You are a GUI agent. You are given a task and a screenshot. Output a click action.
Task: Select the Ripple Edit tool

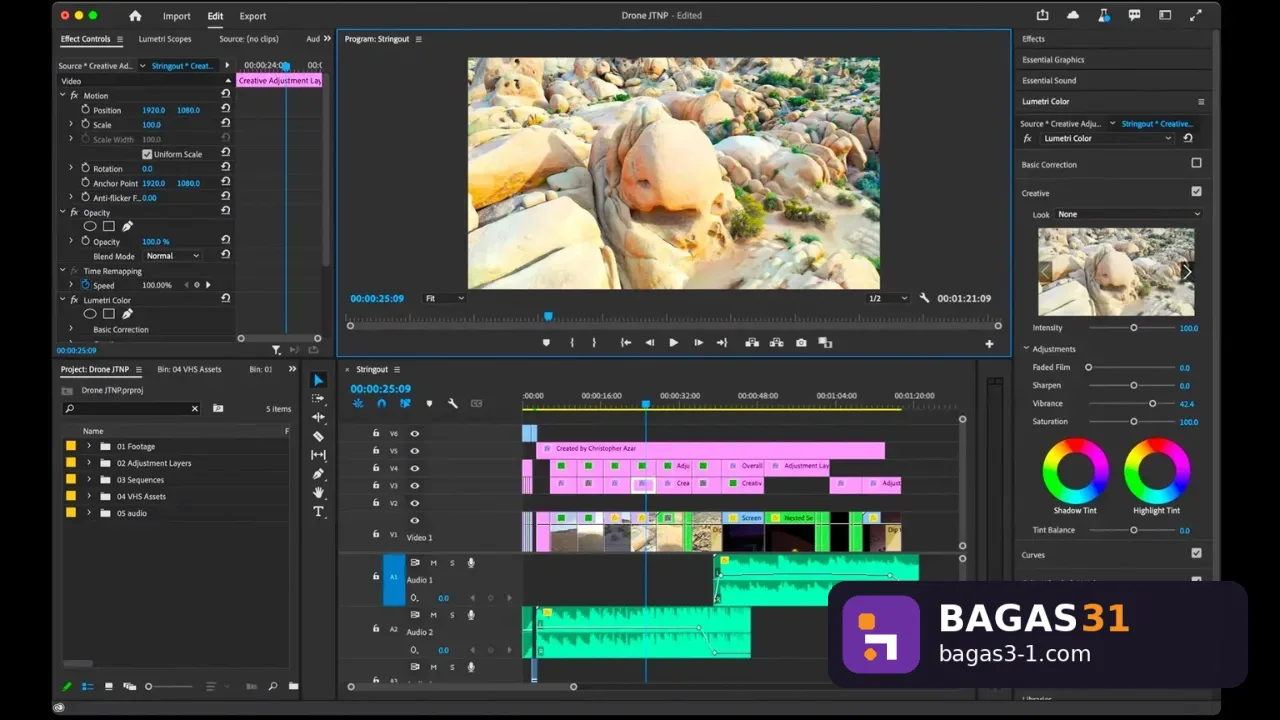point(318,417)
